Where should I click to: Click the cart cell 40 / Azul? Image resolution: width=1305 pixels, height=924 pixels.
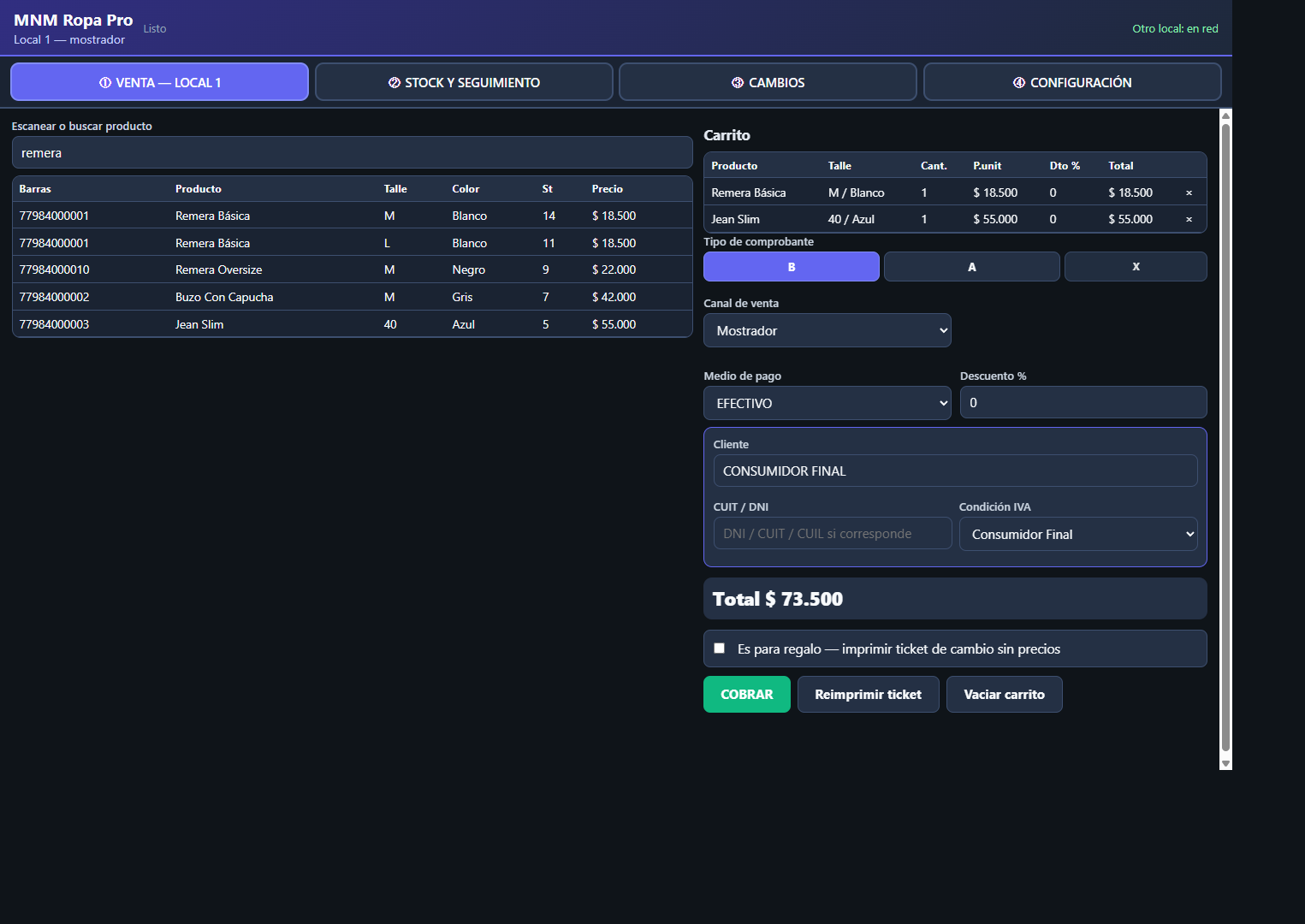pyautogui.click(x=851, y=219)
